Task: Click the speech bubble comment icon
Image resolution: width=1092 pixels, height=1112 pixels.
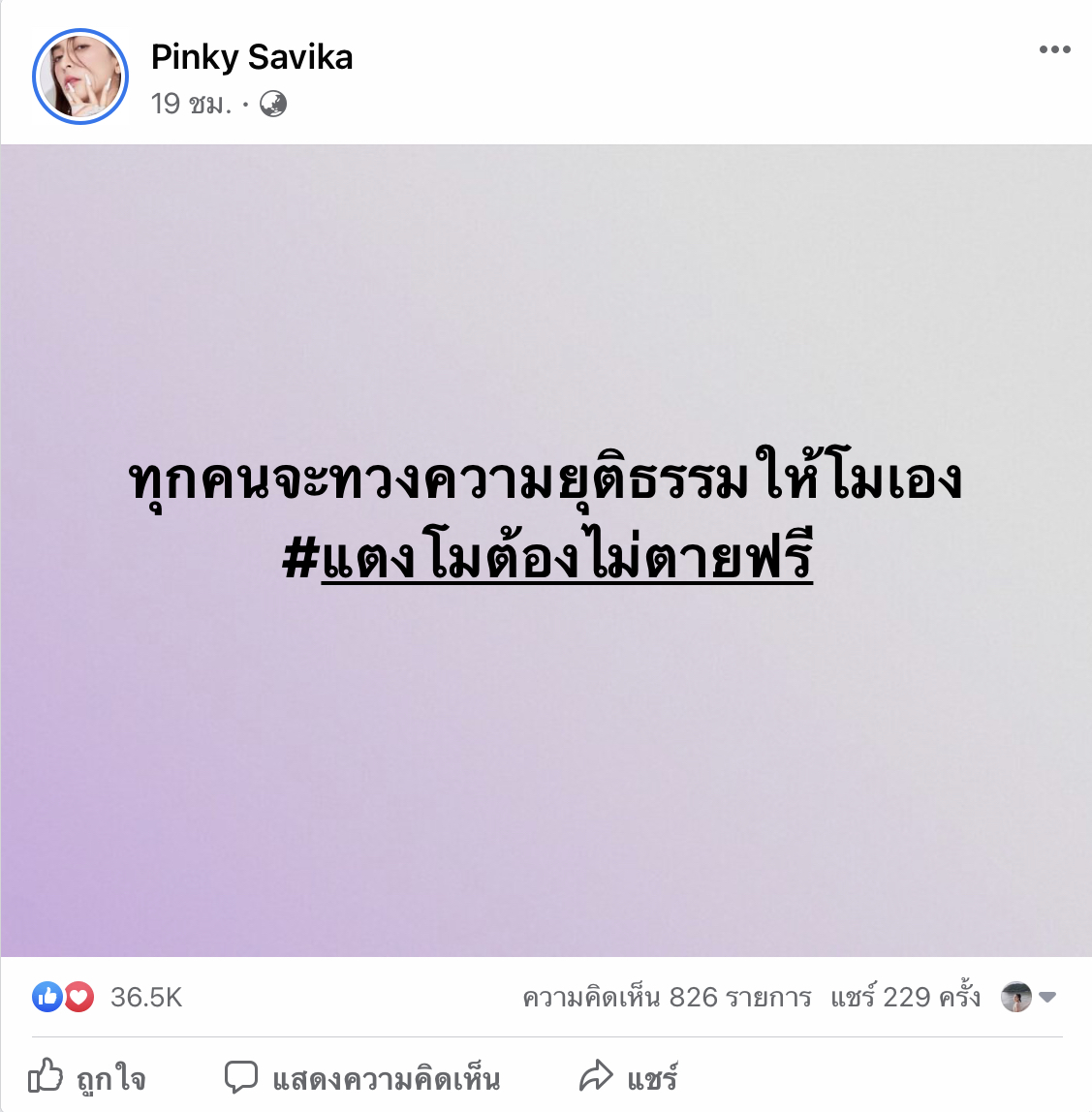Action: (241, 1076)
